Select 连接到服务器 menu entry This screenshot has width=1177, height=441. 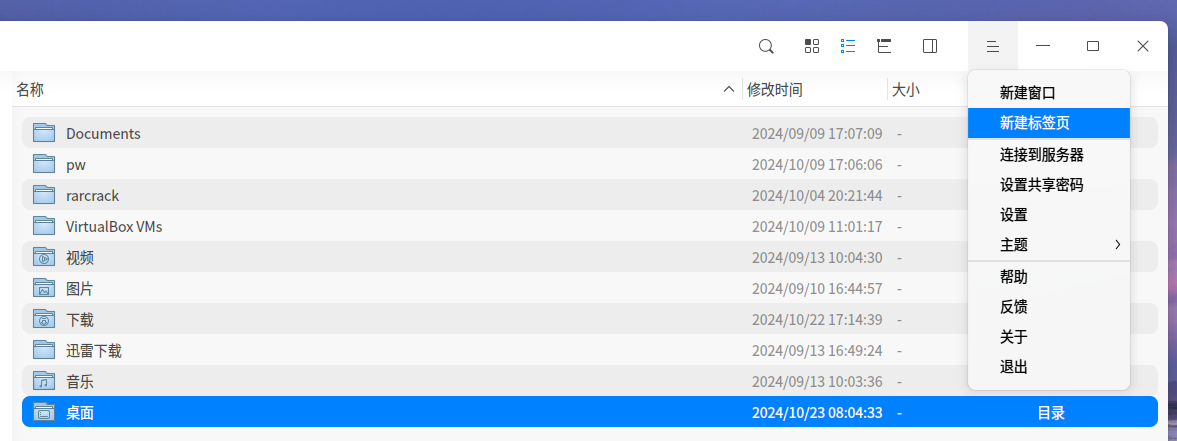pos(1049,155)
